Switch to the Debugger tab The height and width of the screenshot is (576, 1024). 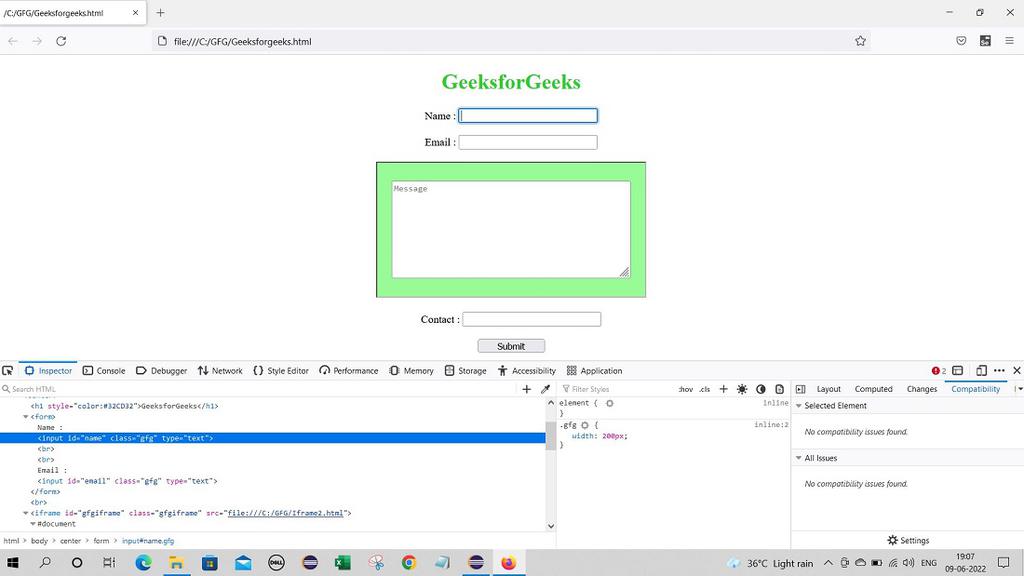[161, 370]
